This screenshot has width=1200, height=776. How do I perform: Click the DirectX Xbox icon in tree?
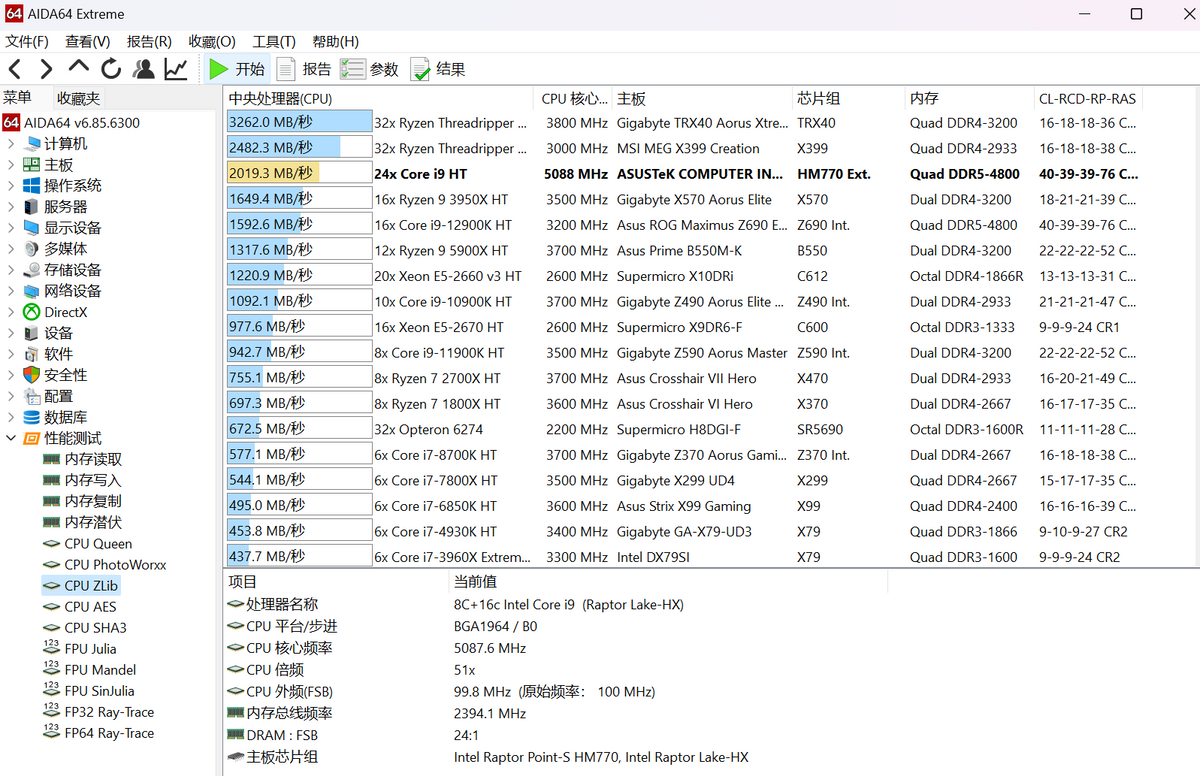pyautogui.click(x=31, y=312)
